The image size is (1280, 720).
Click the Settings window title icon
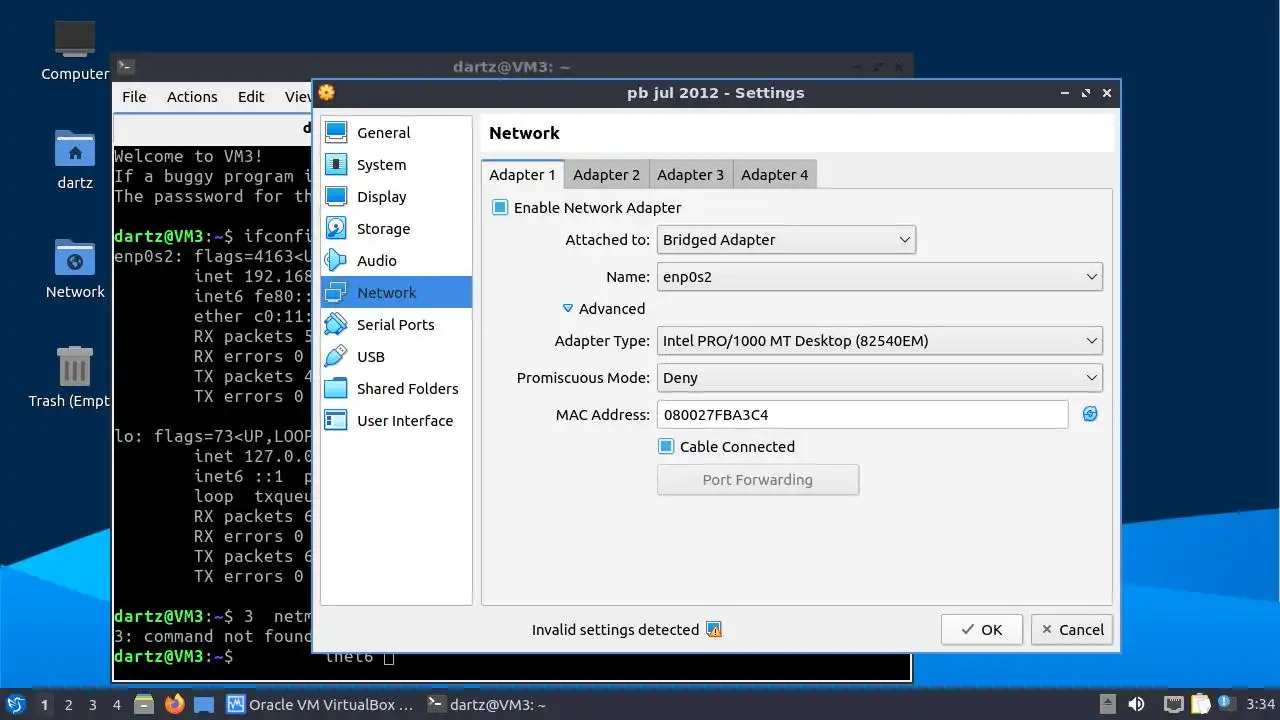pyautogui.click(x=326, y=93)
